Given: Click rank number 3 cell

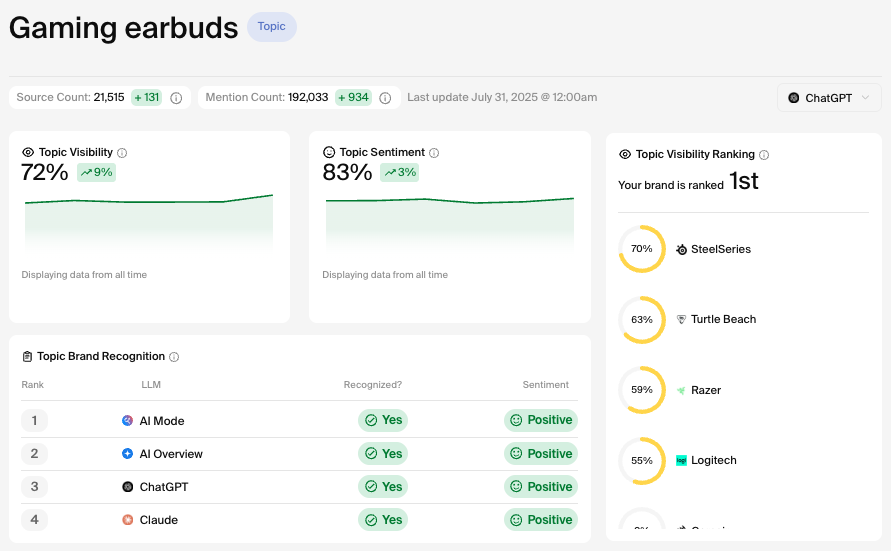Looking at the screenshot, I should 34,487.
